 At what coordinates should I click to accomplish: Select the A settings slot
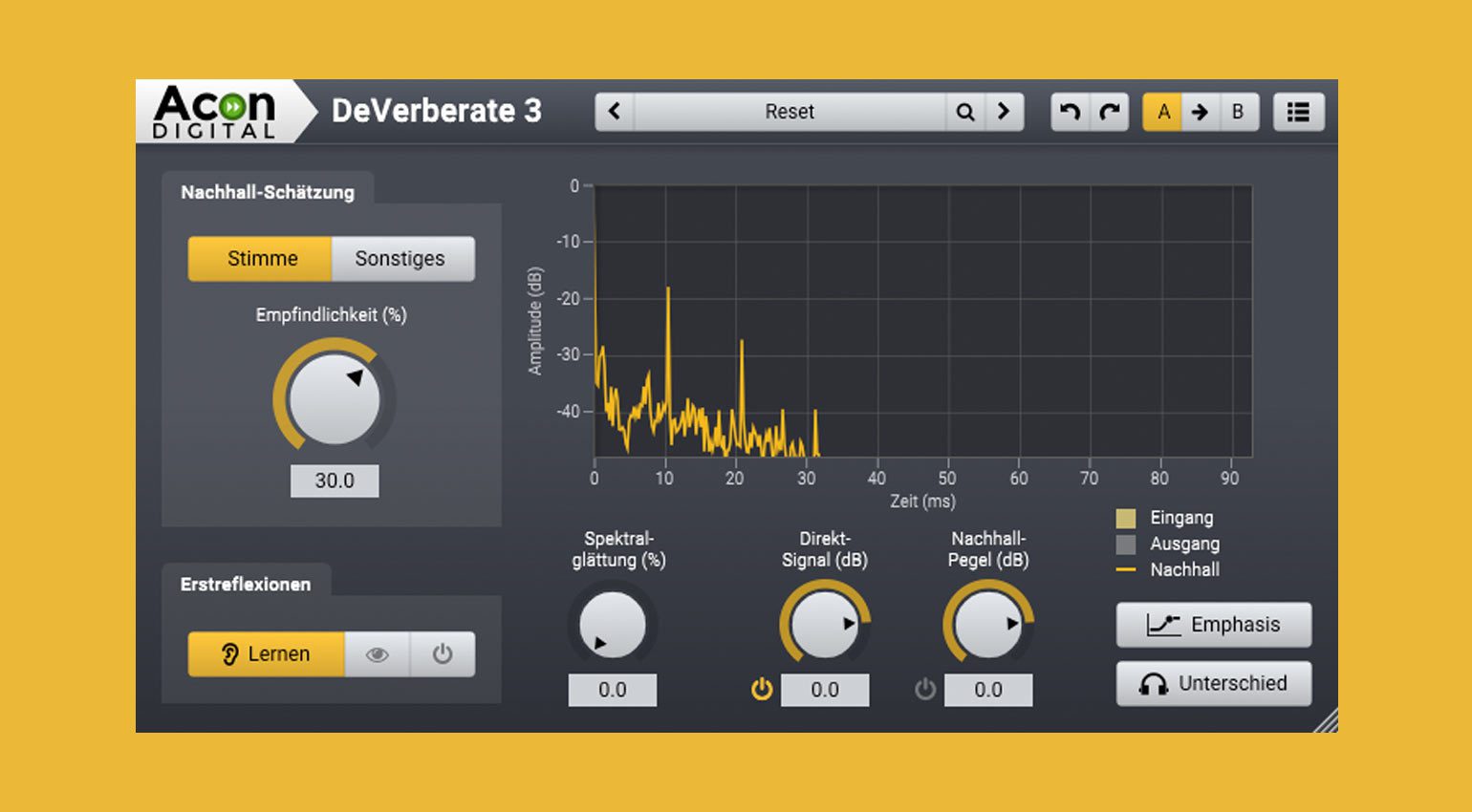(x=1163, y=112)
